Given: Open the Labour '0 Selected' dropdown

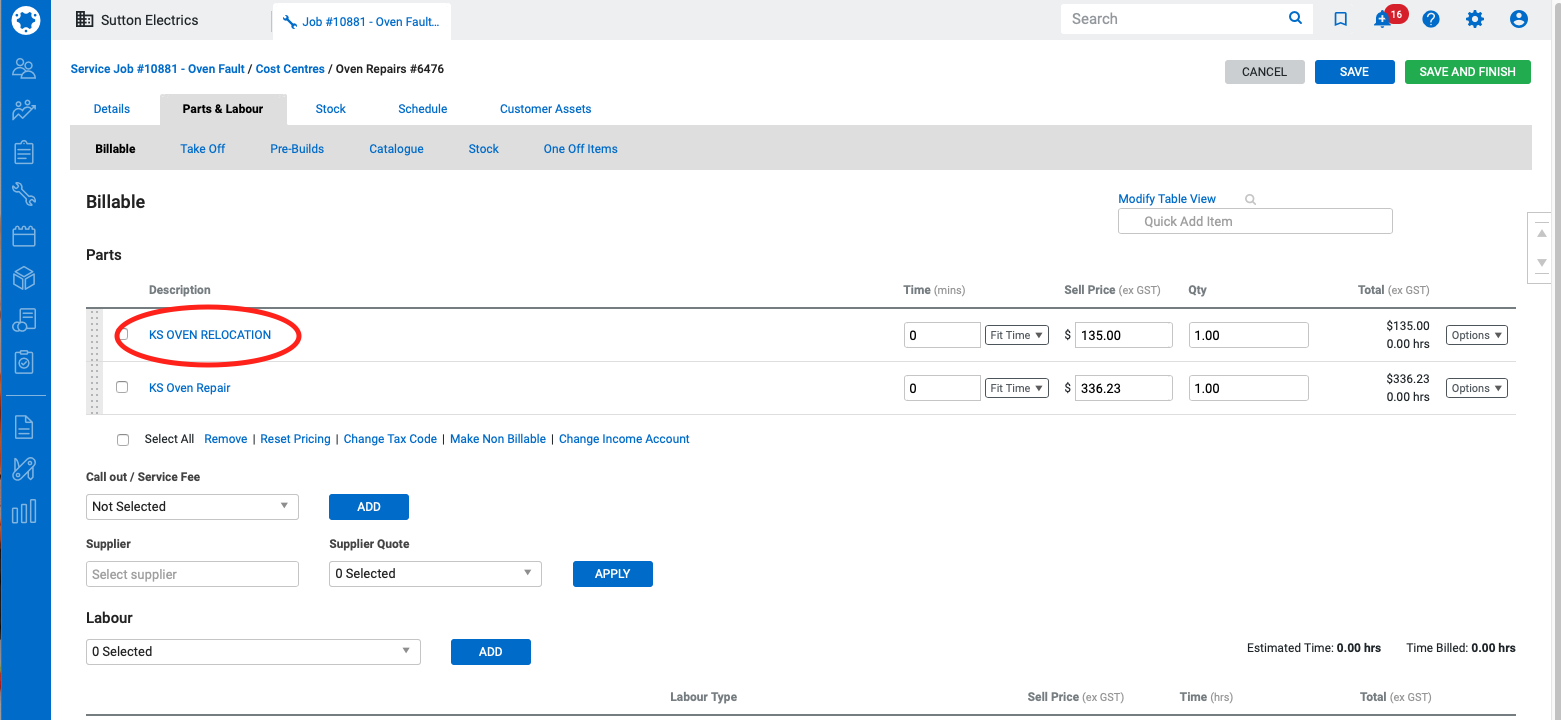Looking at the screenshot, I should (x=253, y=652).
